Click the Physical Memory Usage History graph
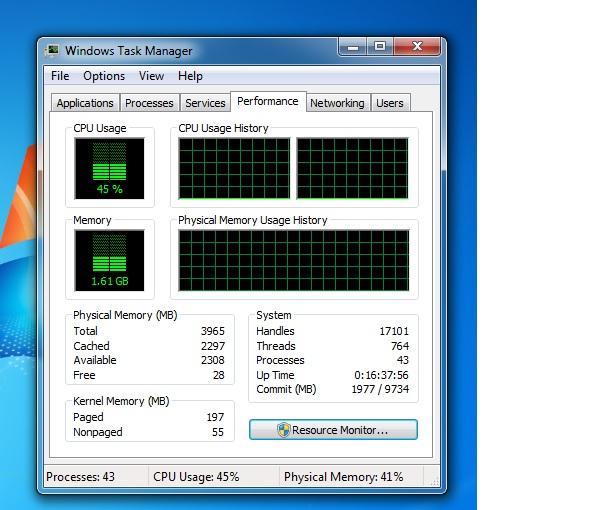 click(x=293, y=260)
